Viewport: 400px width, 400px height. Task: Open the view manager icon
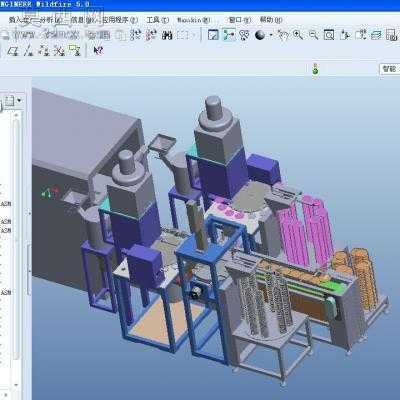click(x=391, y=35)
